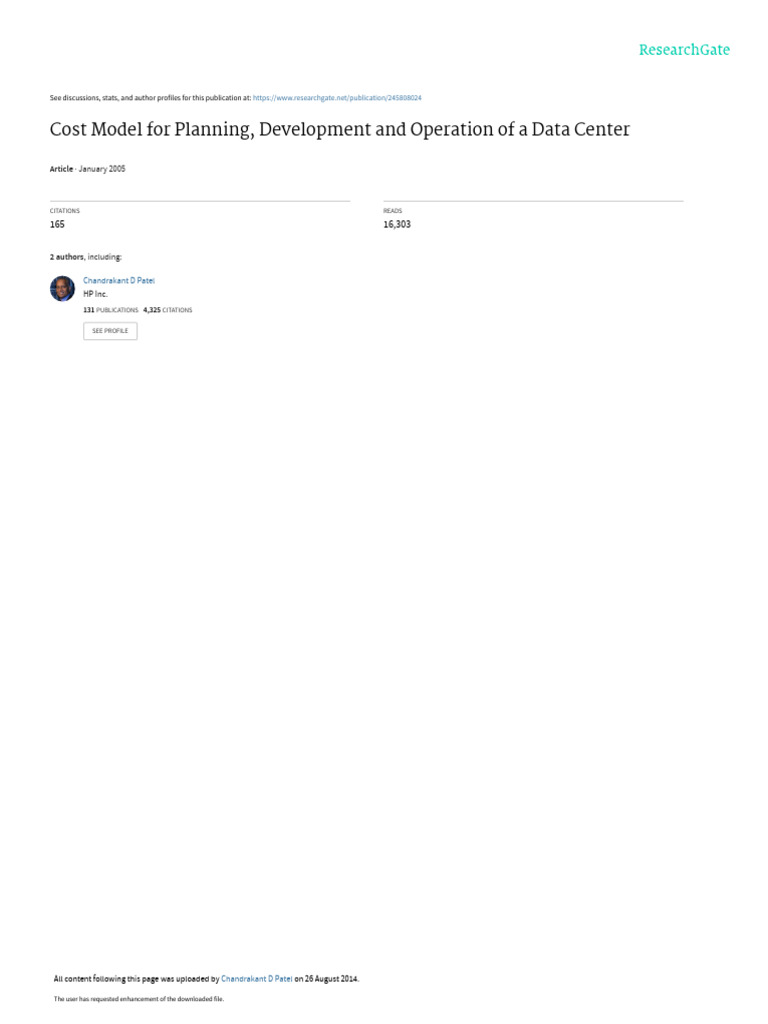Image resolution: width=768 pixels, height=1024 pixels.
Task: Click the 26 August 2014 upload date
Action: (331, 978)
